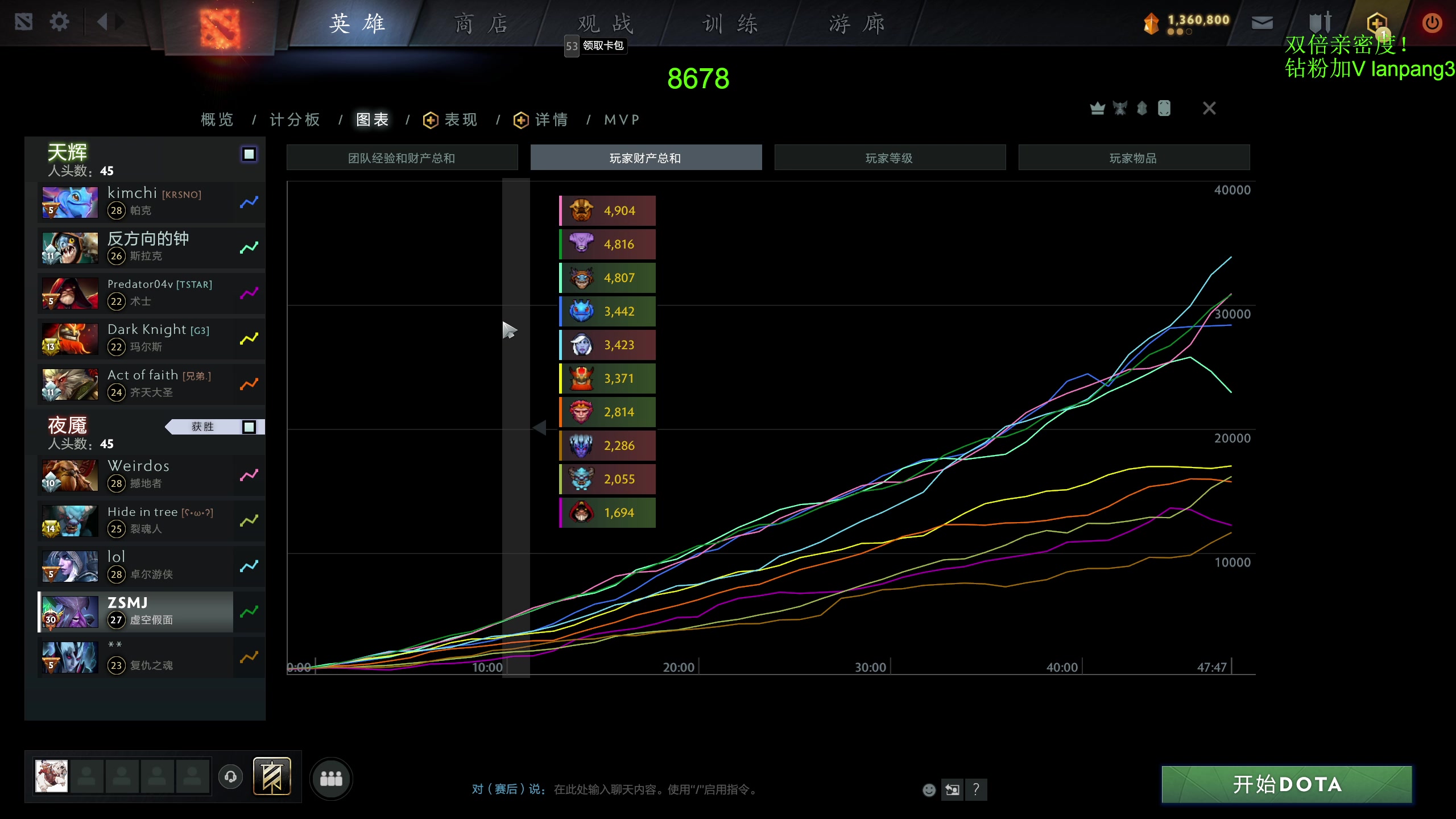Toggle kimchi's blue graph line
This screenshot has width=1456, height=819.
pyautogui.click(x=249, y=202)
